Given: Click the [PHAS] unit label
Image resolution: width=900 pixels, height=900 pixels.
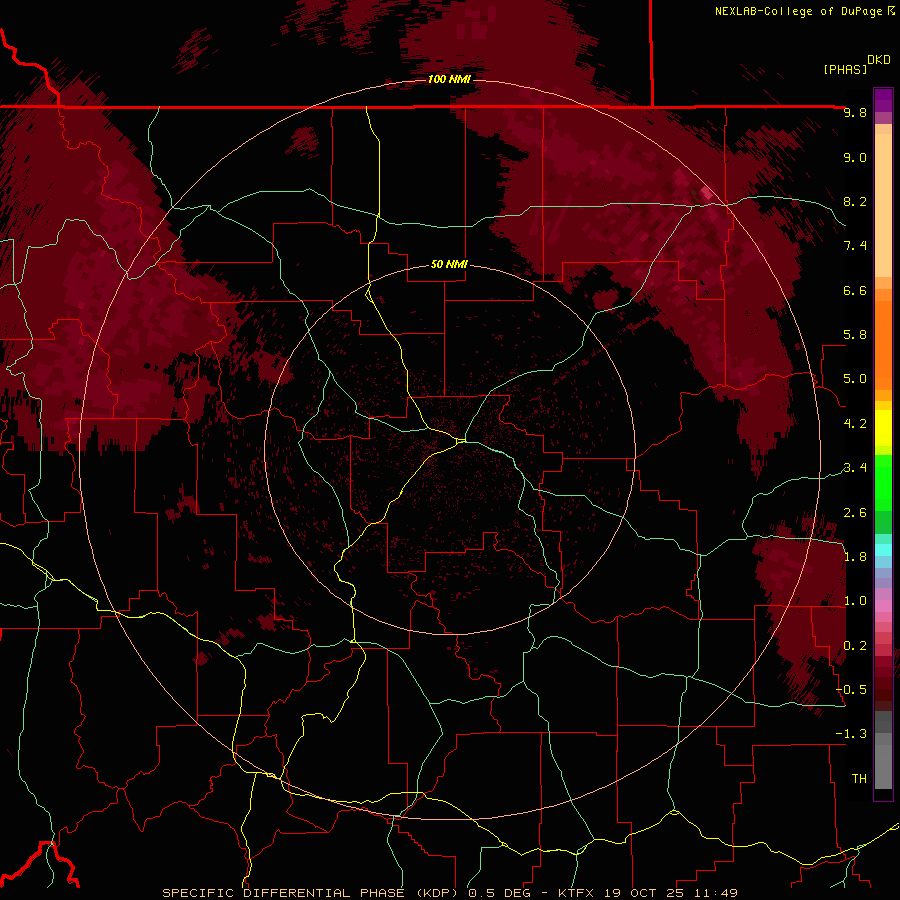Looking at the screenshot, I should [845, 69].
